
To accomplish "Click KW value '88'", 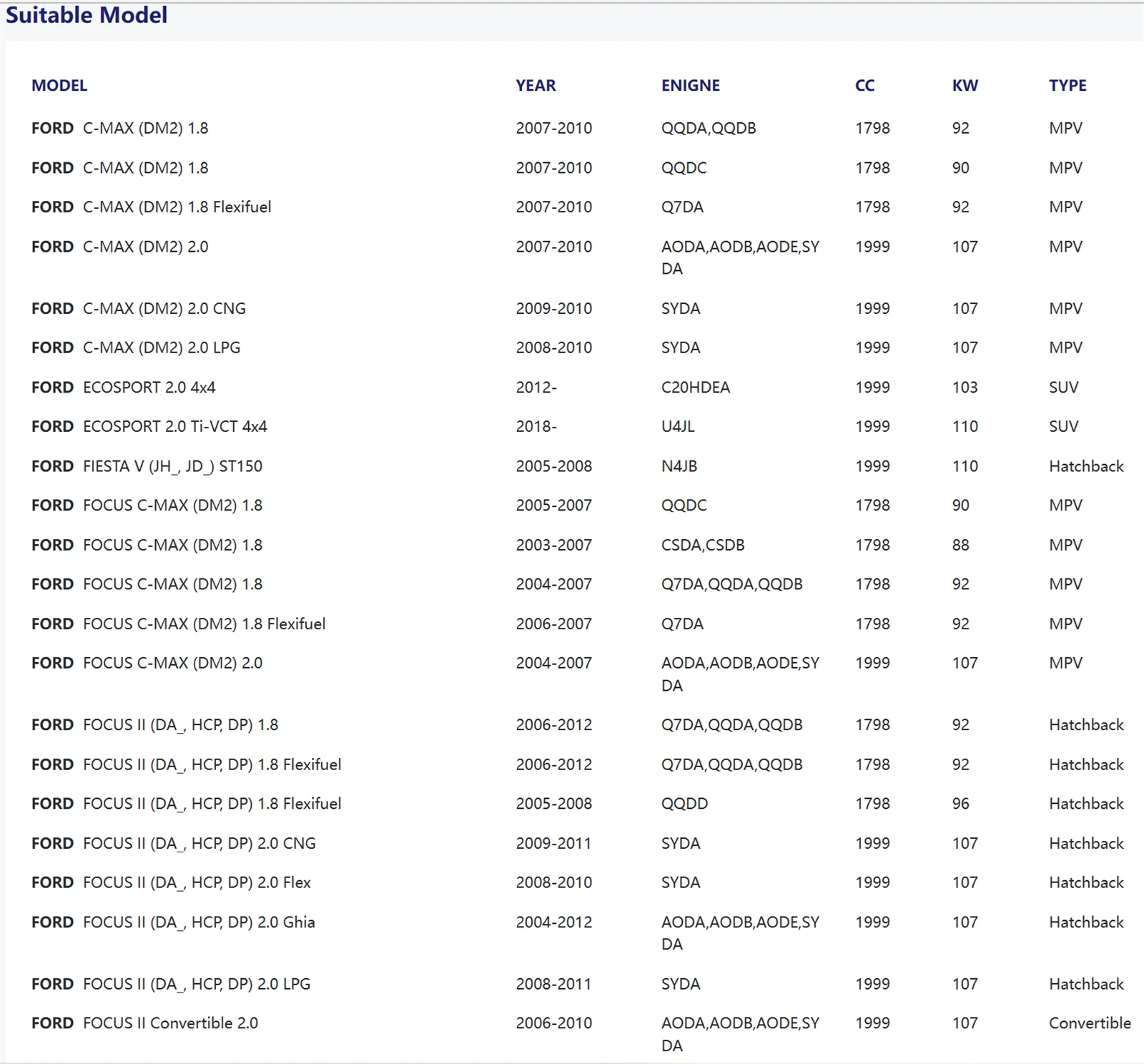I will (961, 545).
